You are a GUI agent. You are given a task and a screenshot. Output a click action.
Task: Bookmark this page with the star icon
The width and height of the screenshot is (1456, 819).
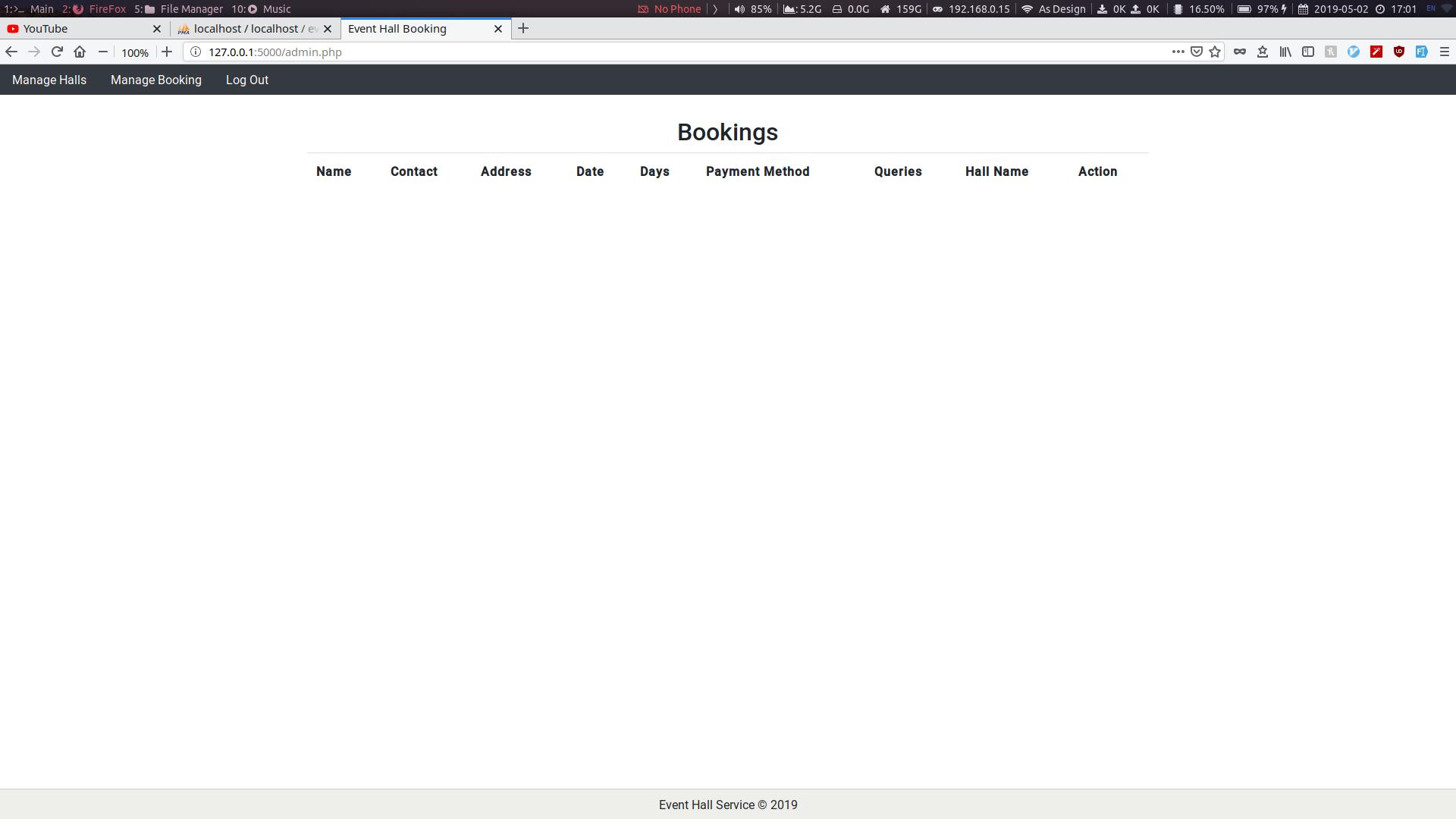[x=1215, y=52]
